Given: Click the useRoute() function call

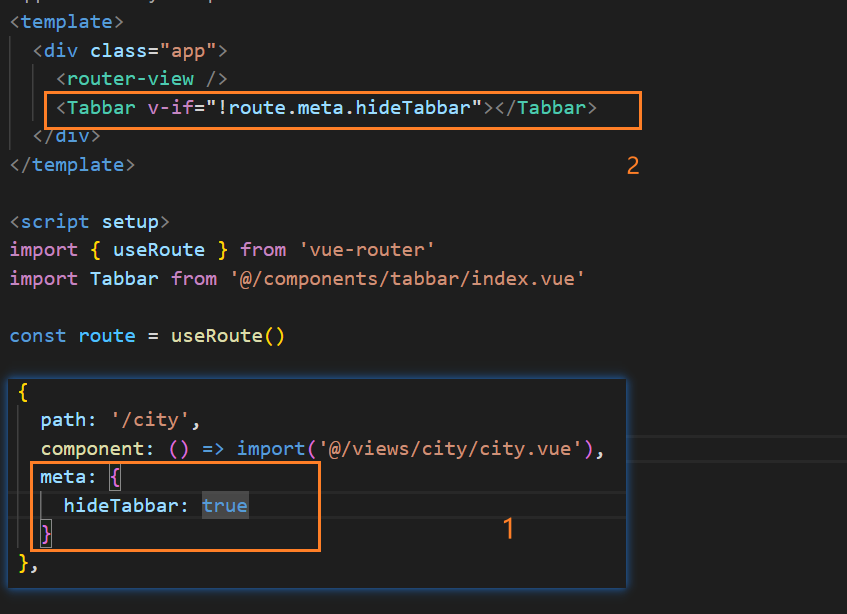Looking at the screenshot, I should click(228, 336).
